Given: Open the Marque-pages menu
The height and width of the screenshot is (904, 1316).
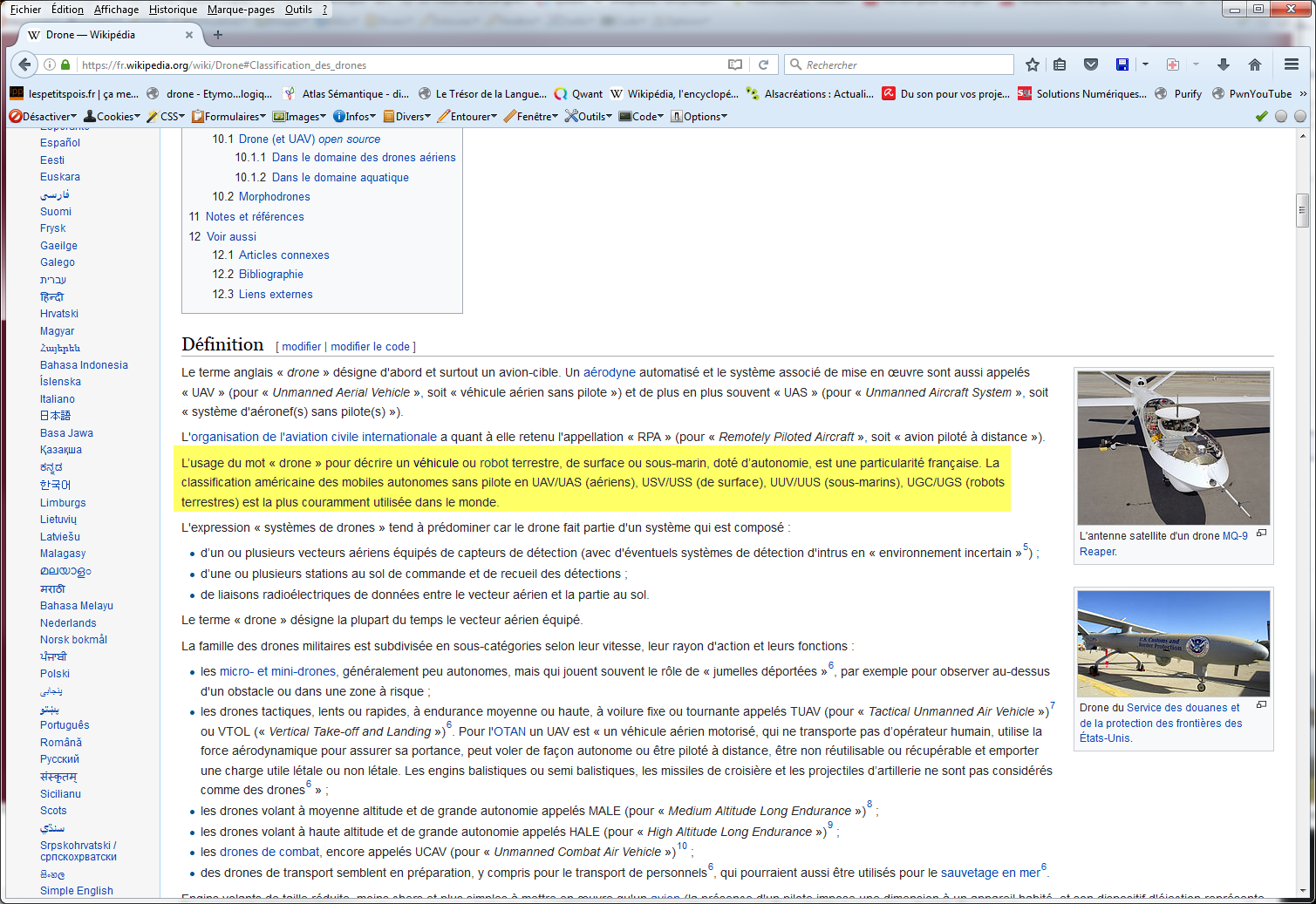Looking at the screenshot, I should [241, 10].
